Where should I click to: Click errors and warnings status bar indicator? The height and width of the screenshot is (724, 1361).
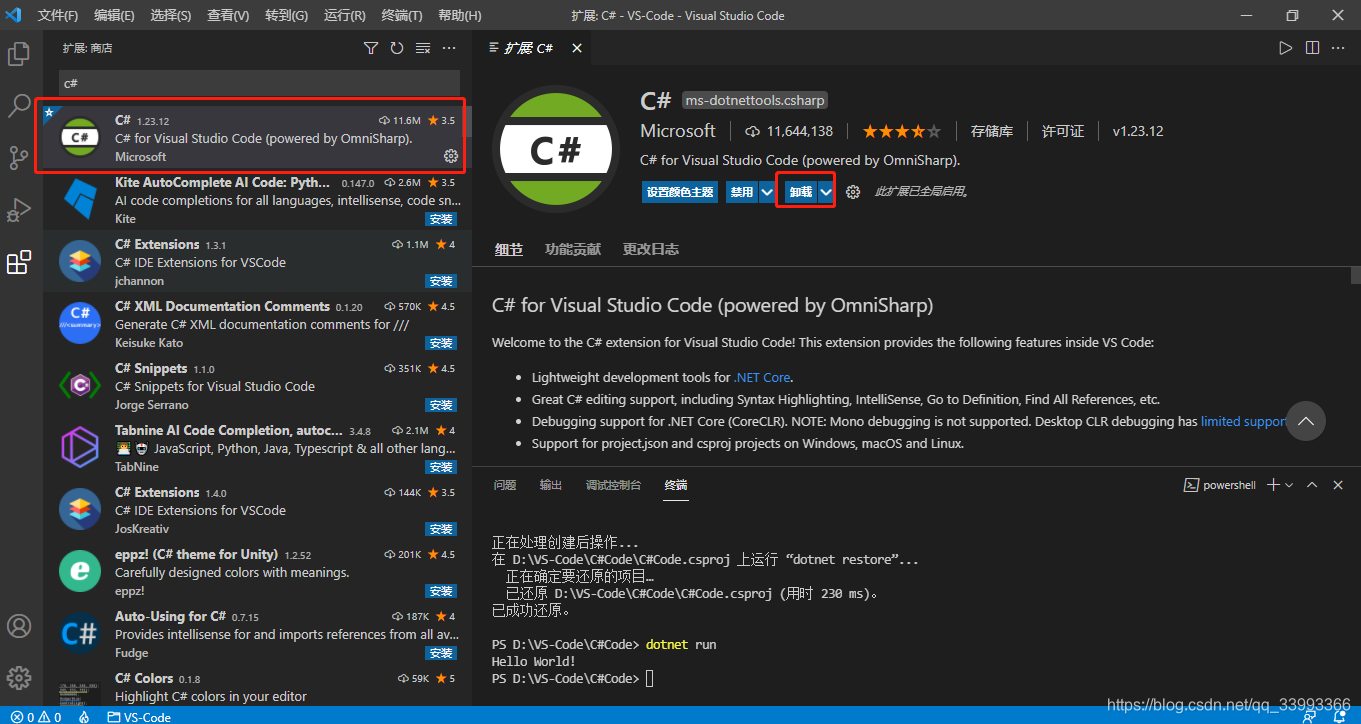tap(34, 716)
